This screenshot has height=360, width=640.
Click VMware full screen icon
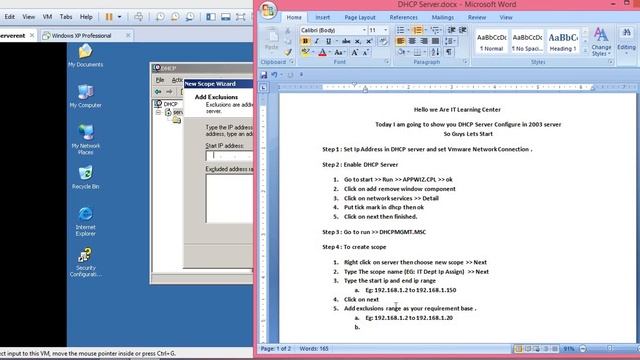[x=241, y=17]
